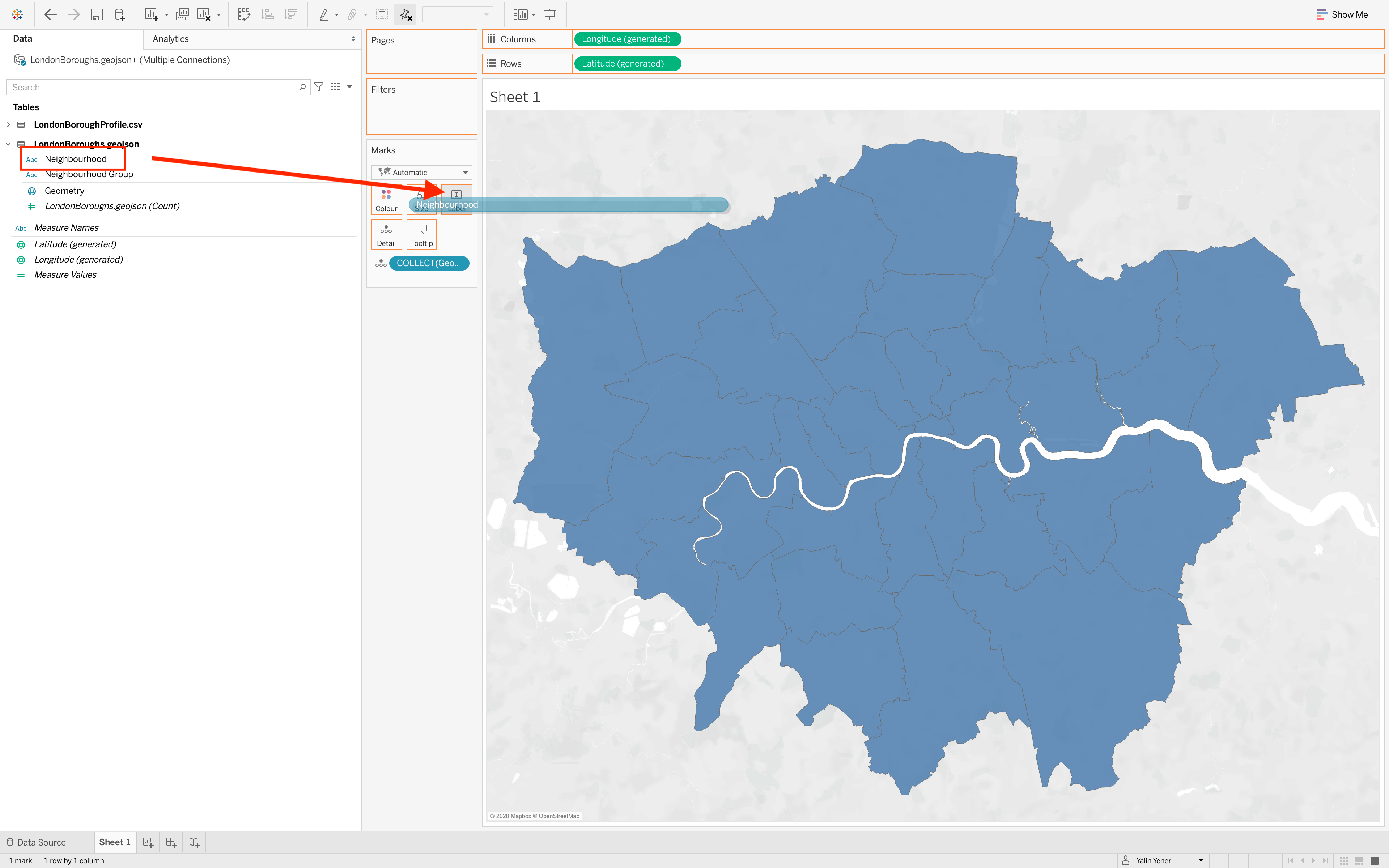Collapse the LondonBoroughs.geojson table
1389x868 pixels.
point(8,144)
